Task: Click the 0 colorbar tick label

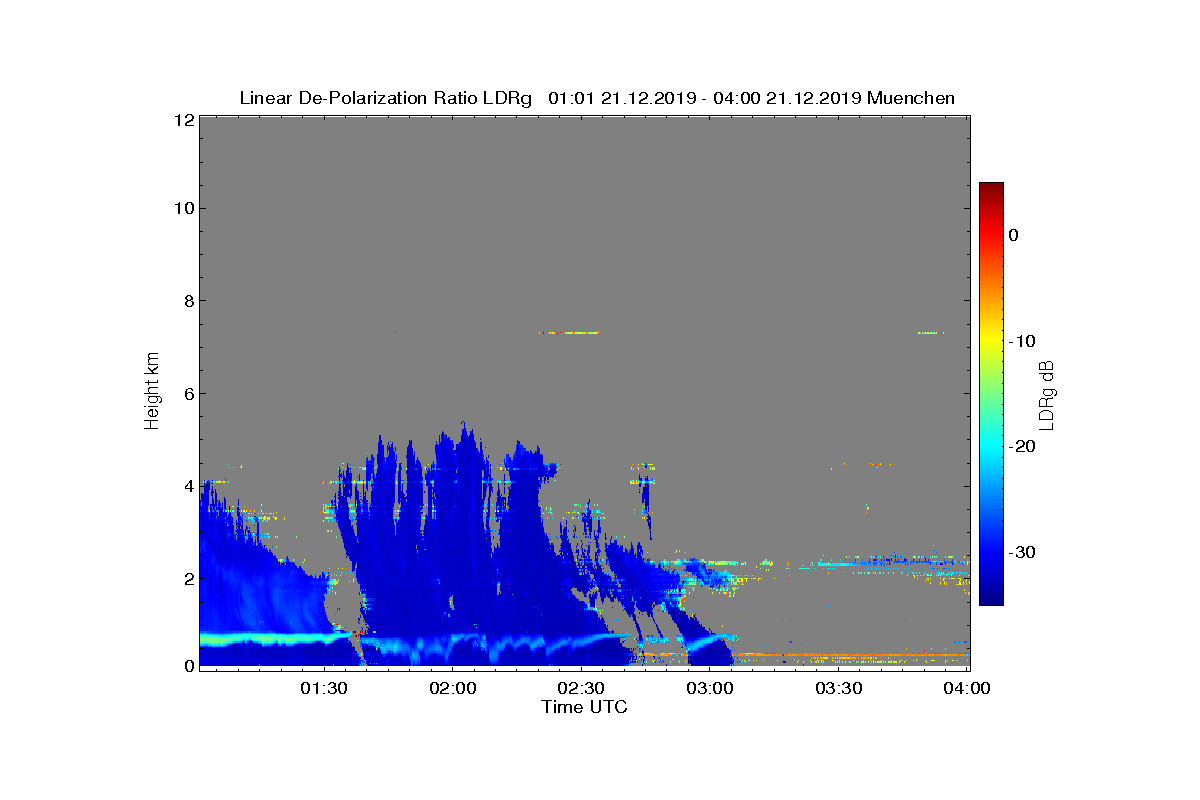Action: (1014, 235)
